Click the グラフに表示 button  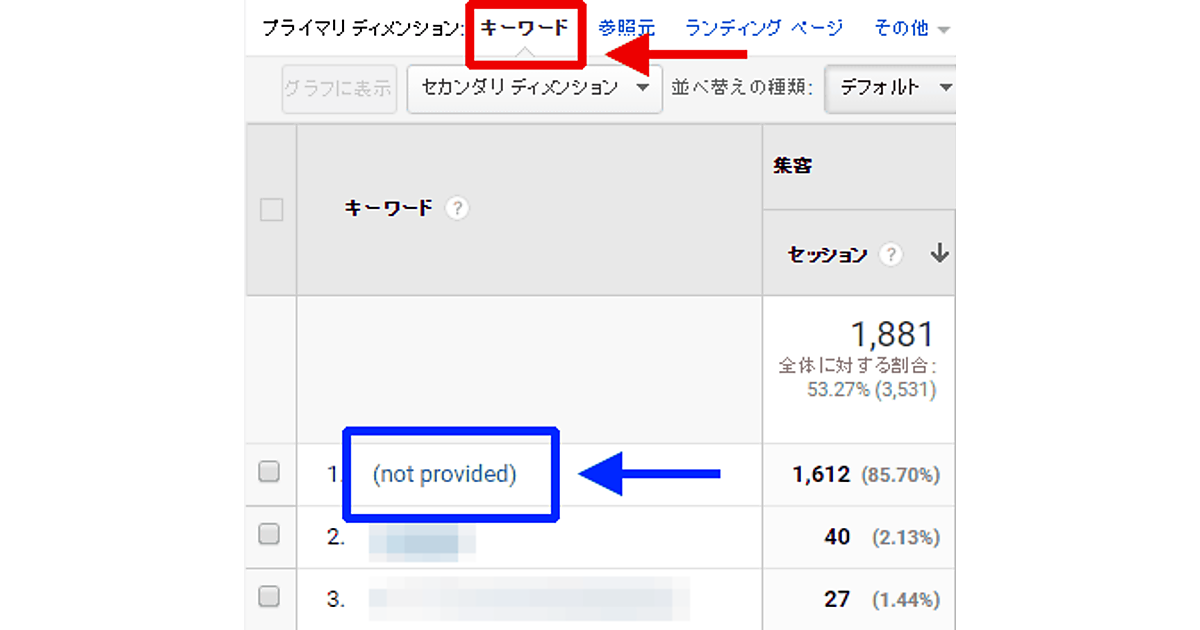pyautogui.click(x=339, y=88)
